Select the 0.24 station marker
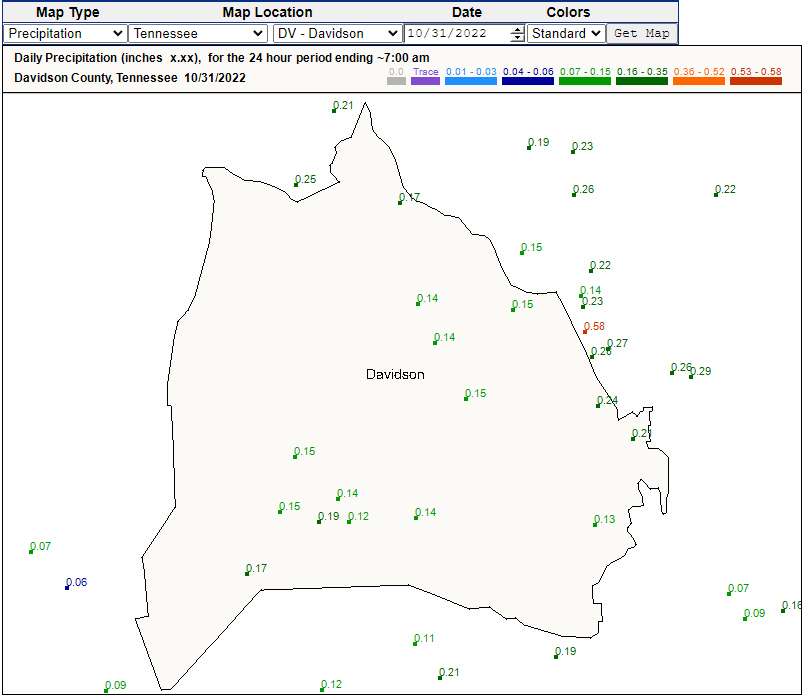Screen dimensions: 809x700 pyautogui.click(x=598, y=406)
